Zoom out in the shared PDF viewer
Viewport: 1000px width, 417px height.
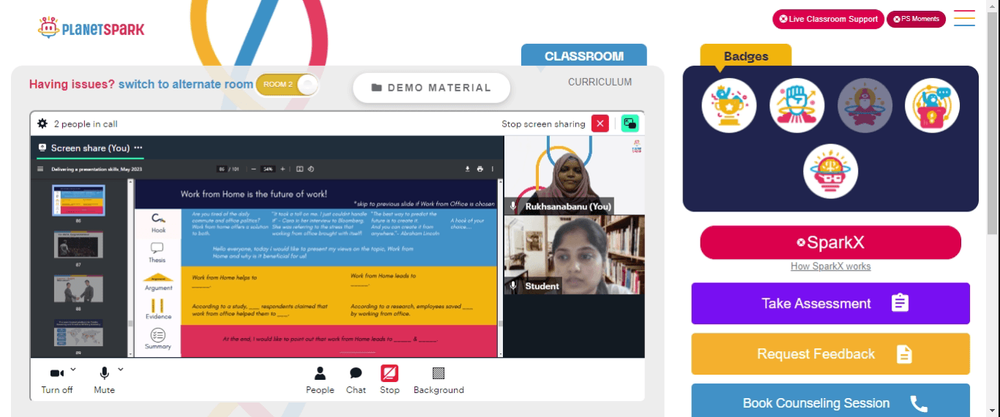point(253,169)
